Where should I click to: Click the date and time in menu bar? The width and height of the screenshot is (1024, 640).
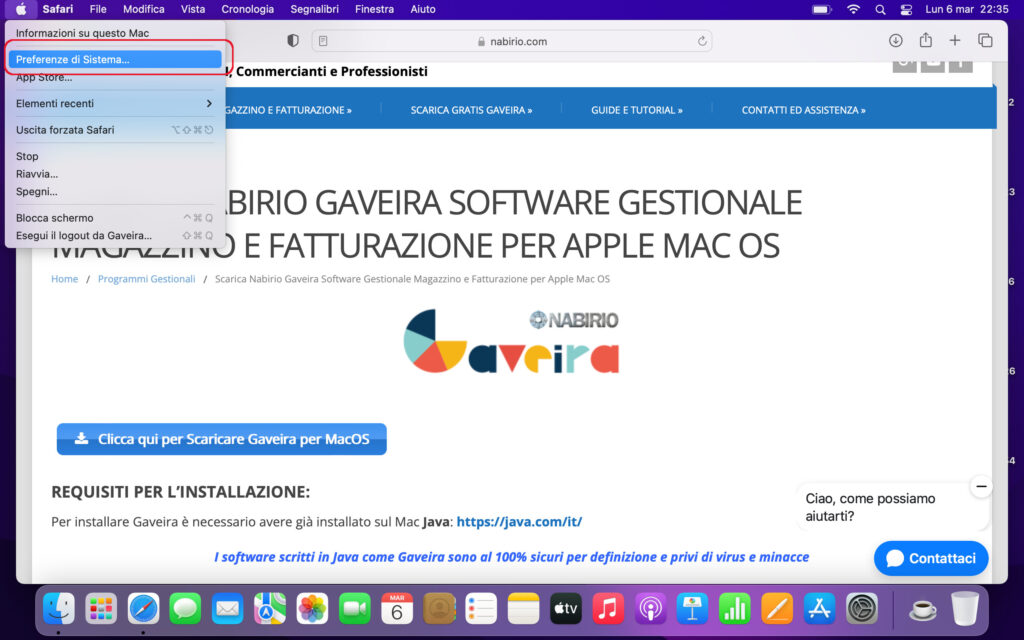[x=967, y=9]
